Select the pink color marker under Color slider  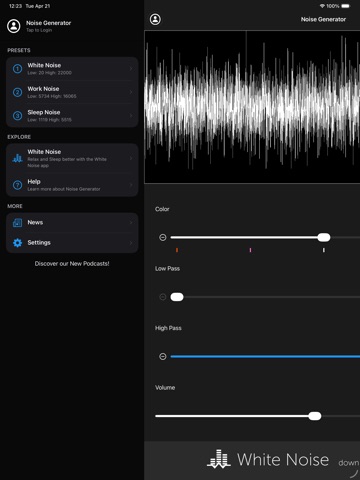click(250, 250)
